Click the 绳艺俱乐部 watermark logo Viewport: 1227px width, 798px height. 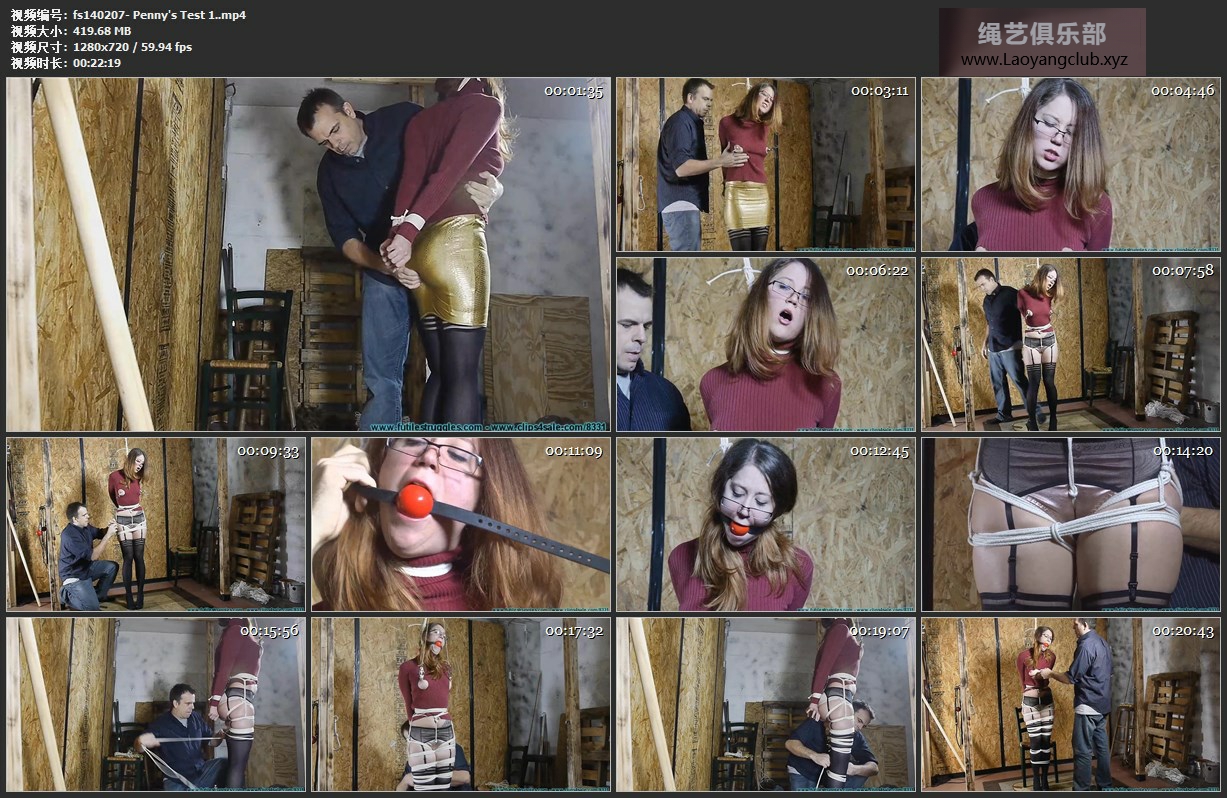[x=1042, y=34]
